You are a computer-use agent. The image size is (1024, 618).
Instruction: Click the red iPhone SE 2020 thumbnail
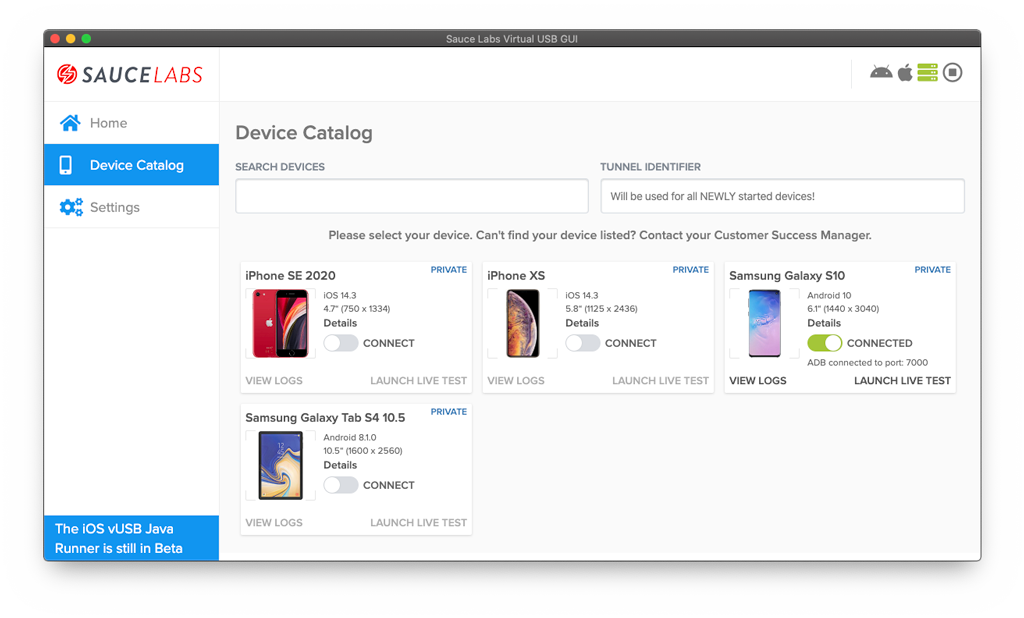[280, 323]
